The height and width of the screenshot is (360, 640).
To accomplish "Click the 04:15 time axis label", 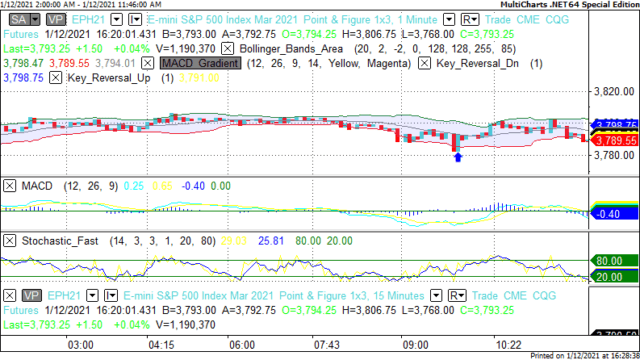I will 161,345.
